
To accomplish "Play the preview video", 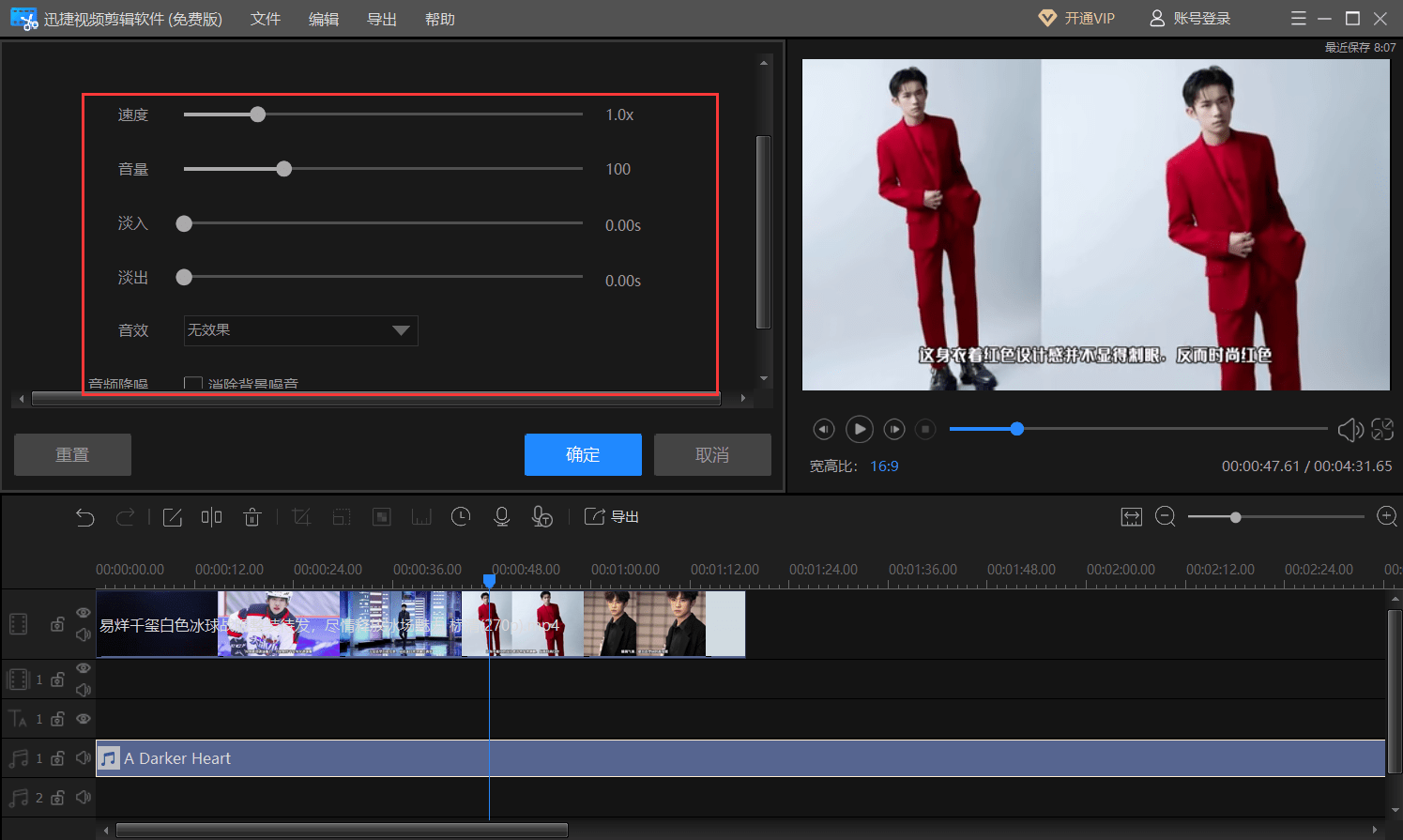I will point(860,429).
